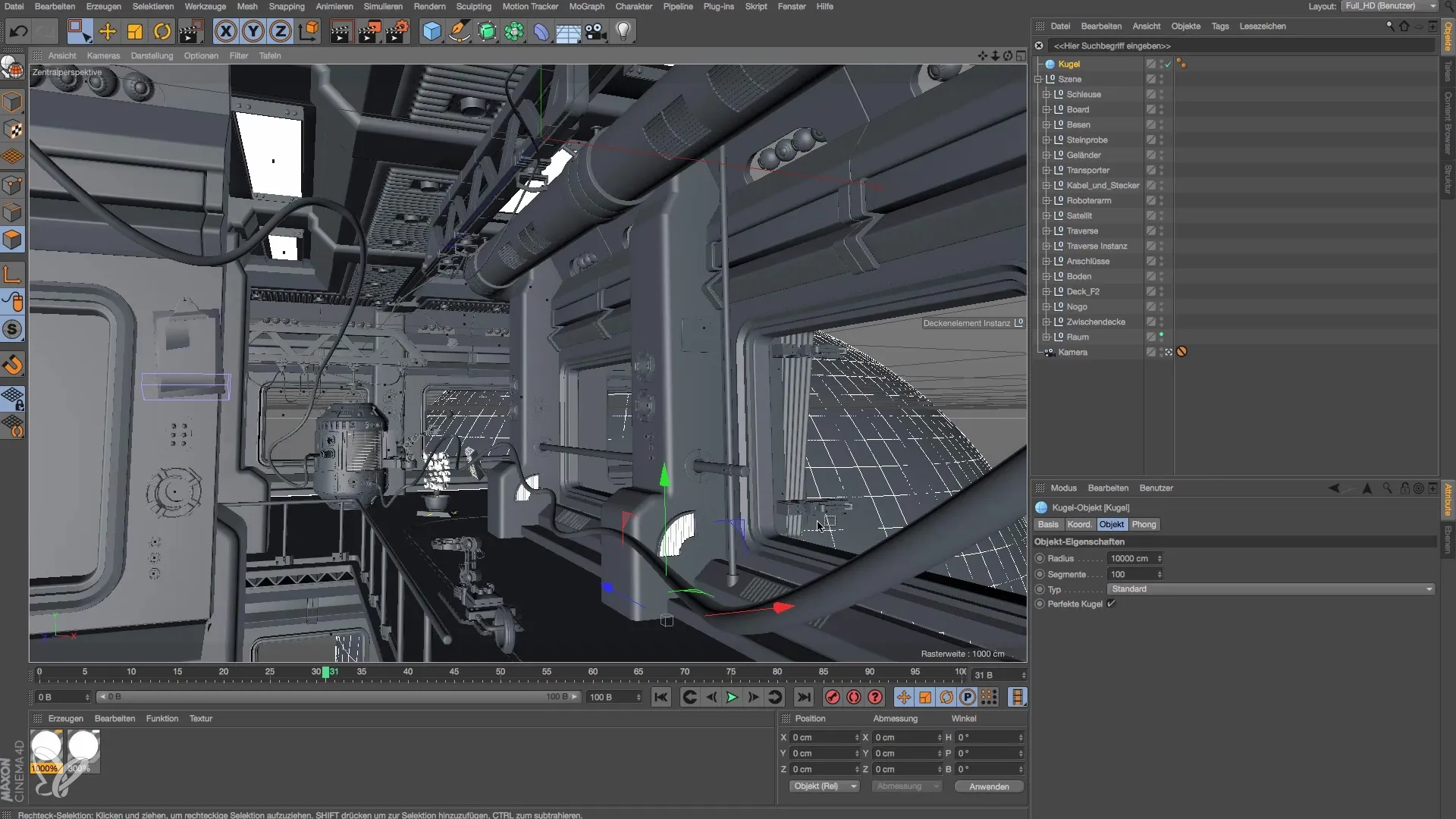
Task: Click the coordinate system icon
Action: [309, 31]
